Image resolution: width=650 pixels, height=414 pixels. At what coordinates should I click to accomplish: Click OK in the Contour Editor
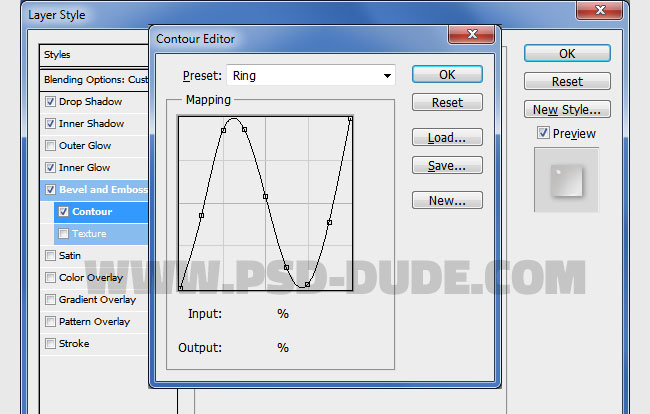(447, 75)
